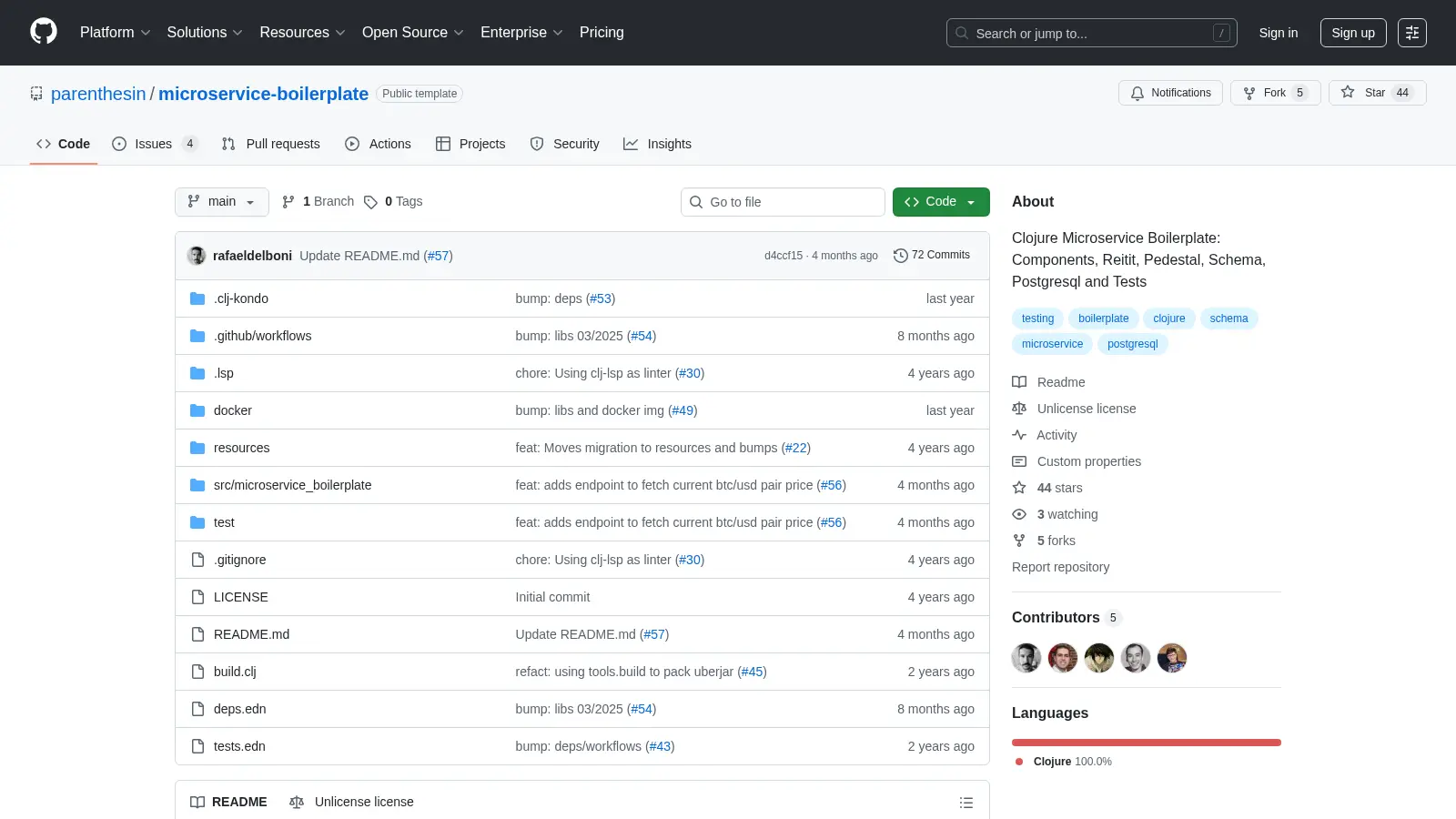Open the .github/workflows folder
This screenshot has width=1456, height=819.
[262, 336]
